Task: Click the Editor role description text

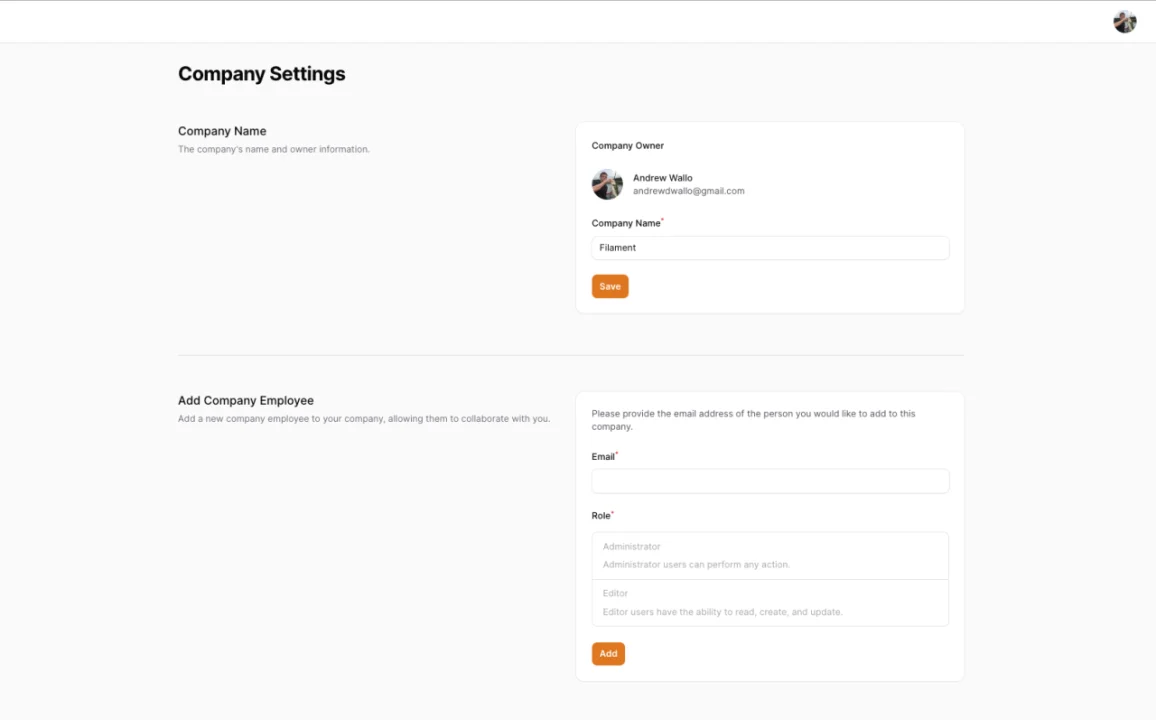Action: point(720,611)
